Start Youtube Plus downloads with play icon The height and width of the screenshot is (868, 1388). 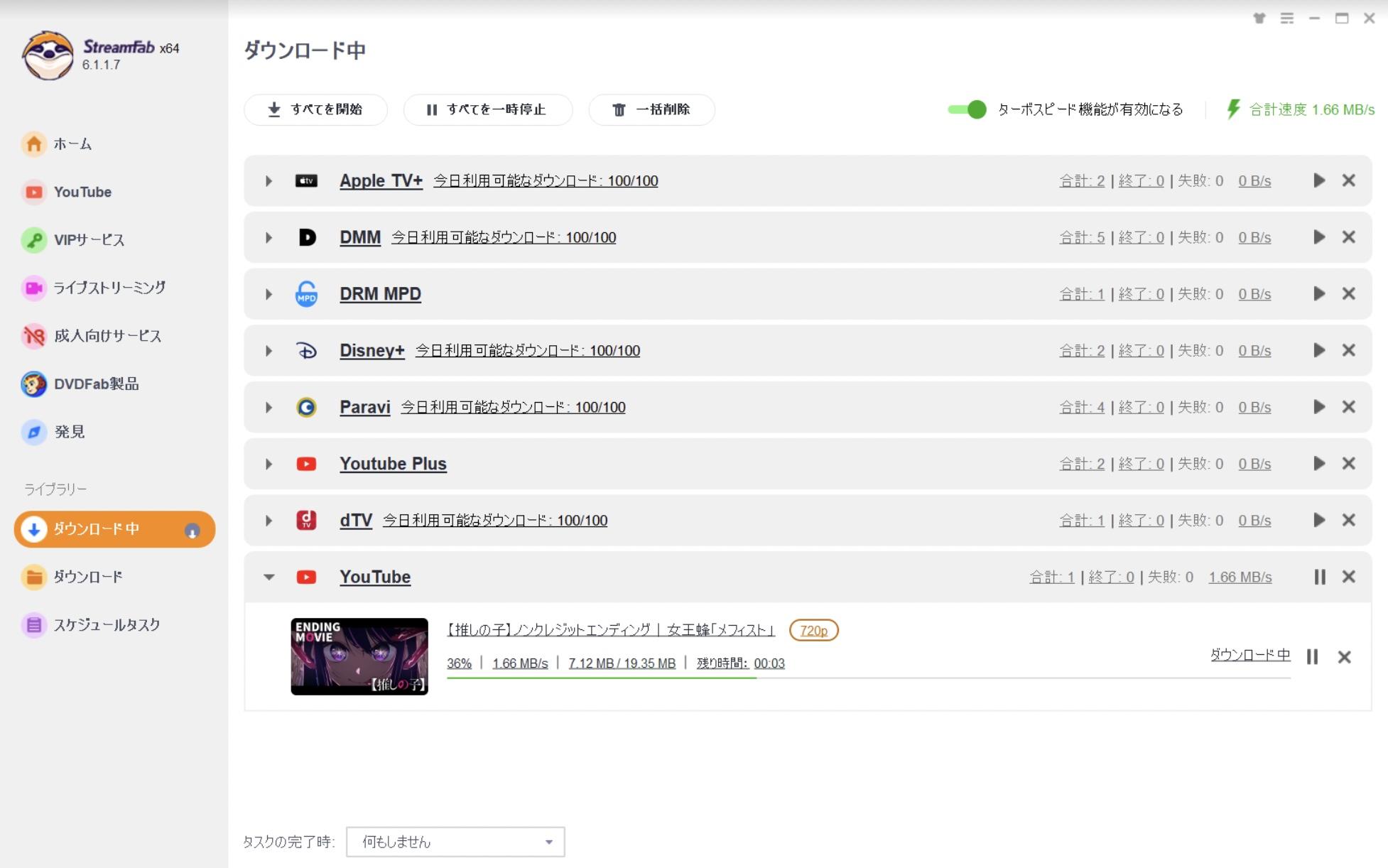tap(1319, 463)
